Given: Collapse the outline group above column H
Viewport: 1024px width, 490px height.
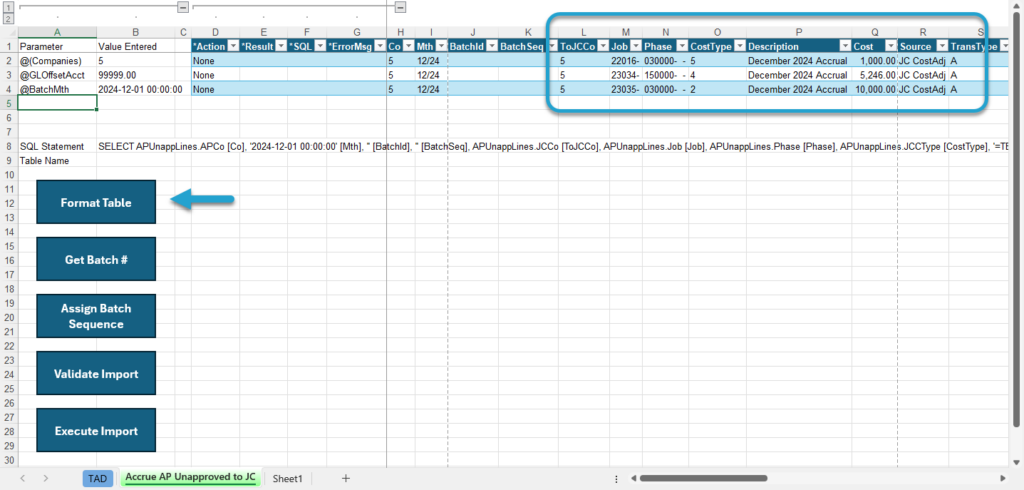Looking at the screenshot, I should tap(400, 7).
